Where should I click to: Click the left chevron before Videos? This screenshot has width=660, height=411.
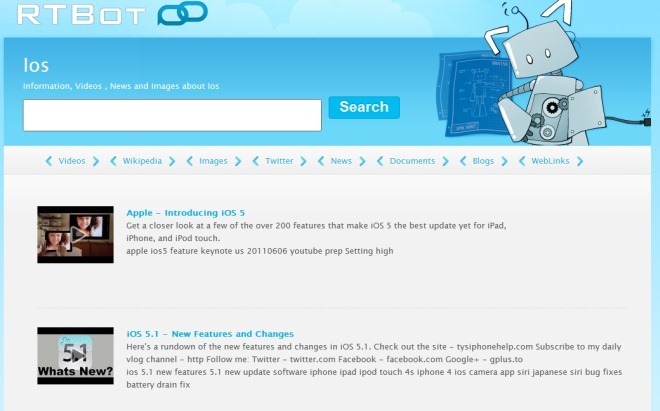pos(49,161)
